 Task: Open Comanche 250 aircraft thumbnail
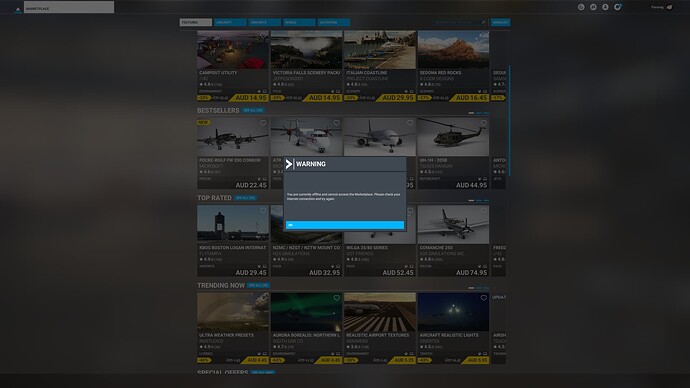(453, 224)
